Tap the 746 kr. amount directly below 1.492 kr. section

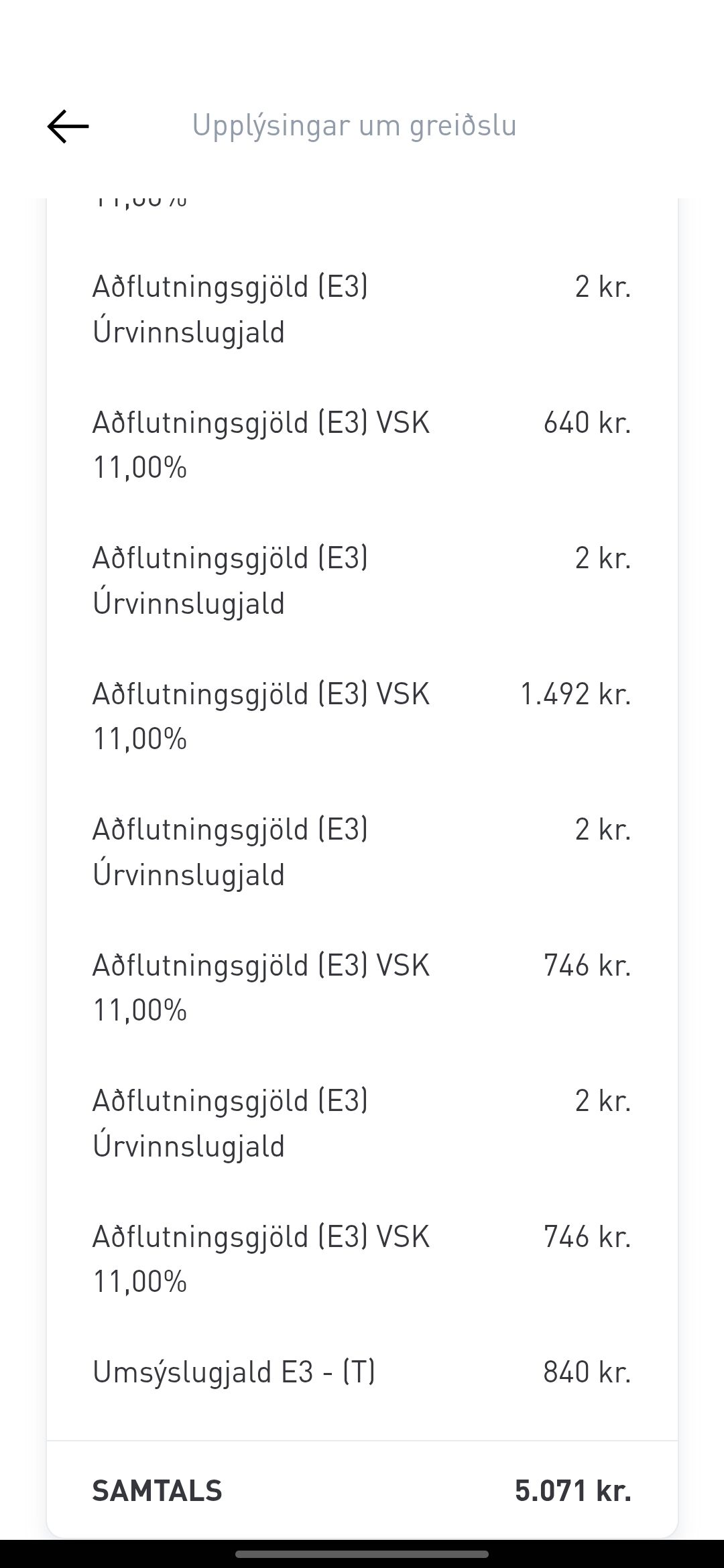[587, 966]
